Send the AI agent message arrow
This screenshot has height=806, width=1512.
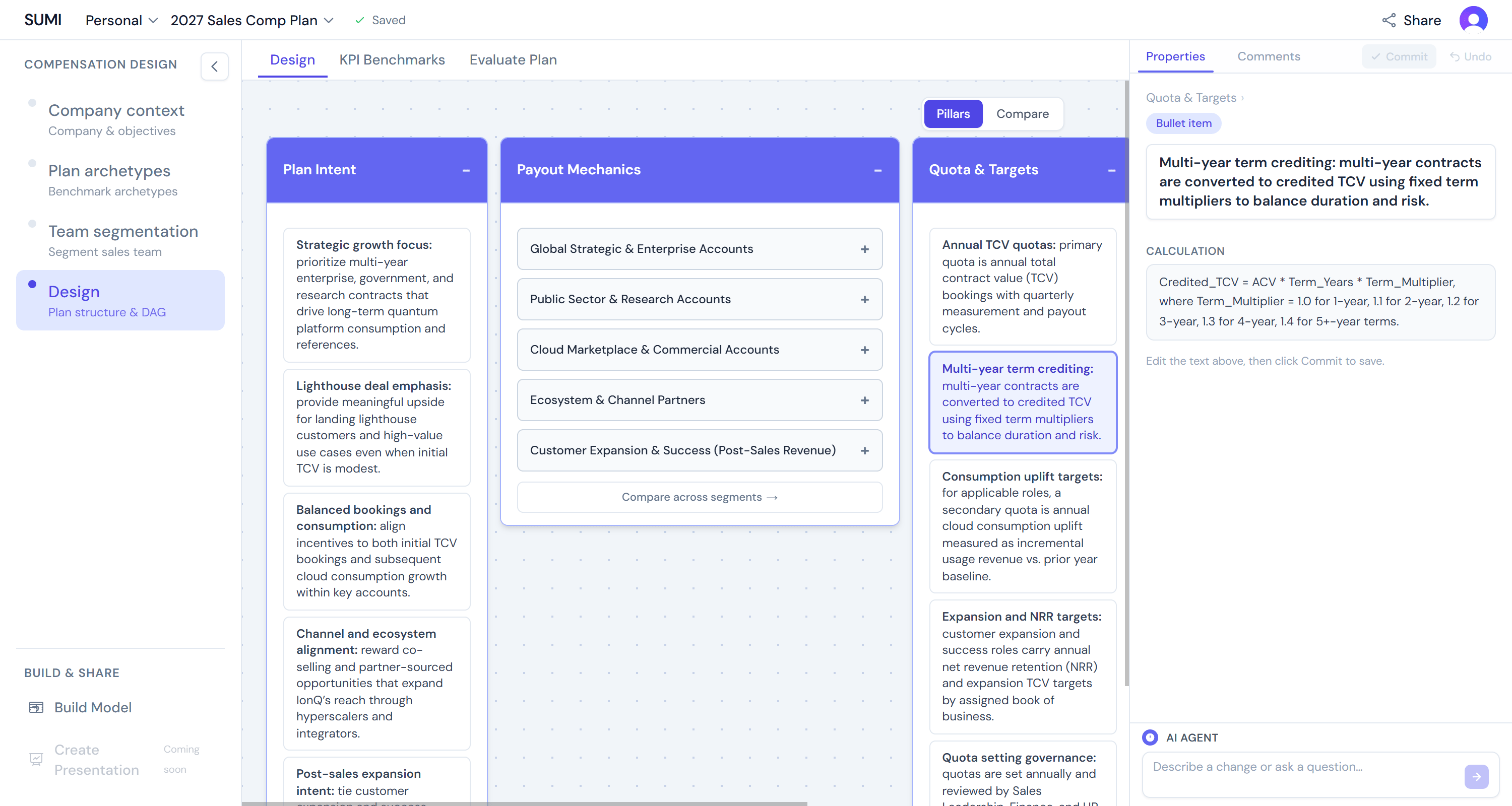(x=1476, y=776)
